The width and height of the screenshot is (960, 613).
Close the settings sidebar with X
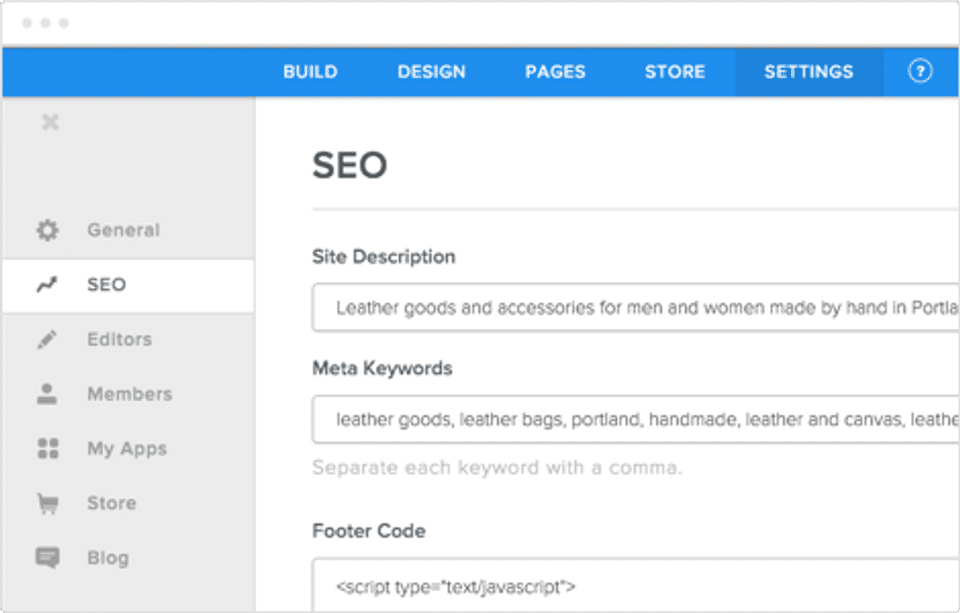[x=50, y=122]
